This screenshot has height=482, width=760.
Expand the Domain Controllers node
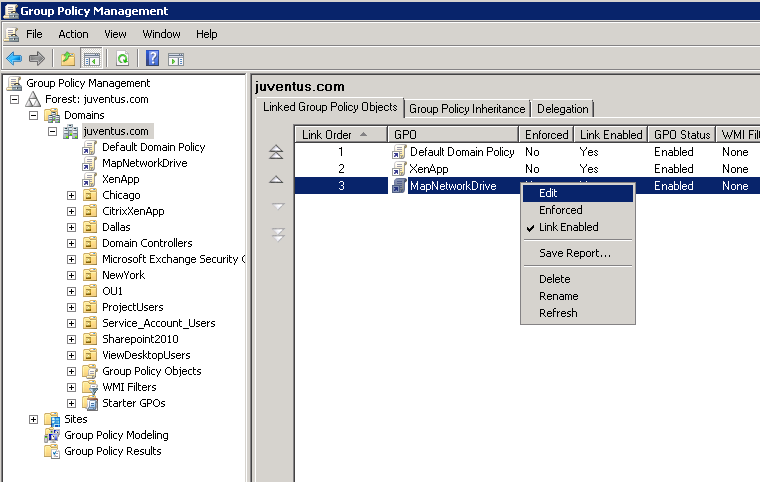pos(71,243)
